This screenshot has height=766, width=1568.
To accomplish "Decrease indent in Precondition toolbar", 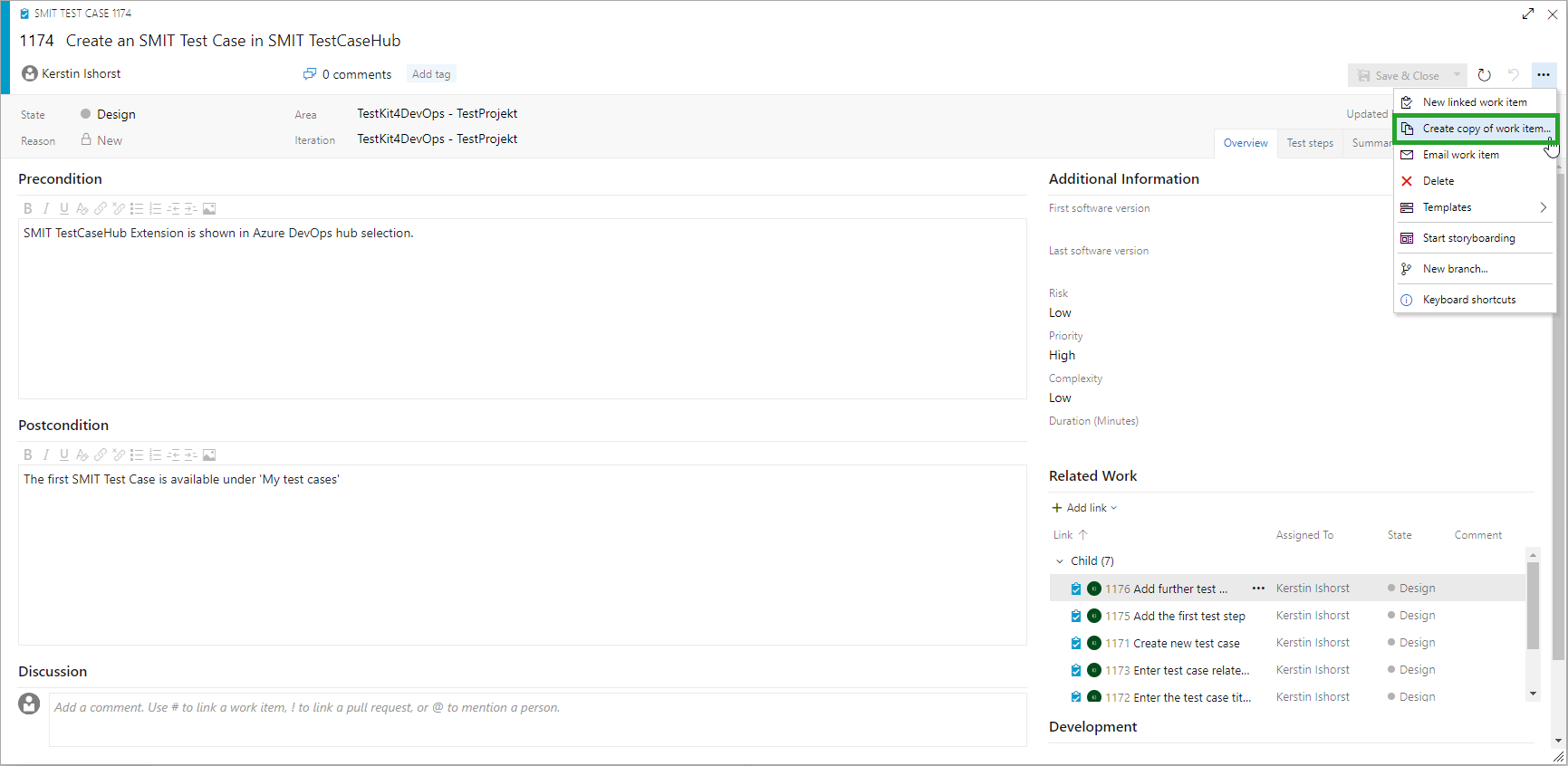I will (x=173, y=209).
